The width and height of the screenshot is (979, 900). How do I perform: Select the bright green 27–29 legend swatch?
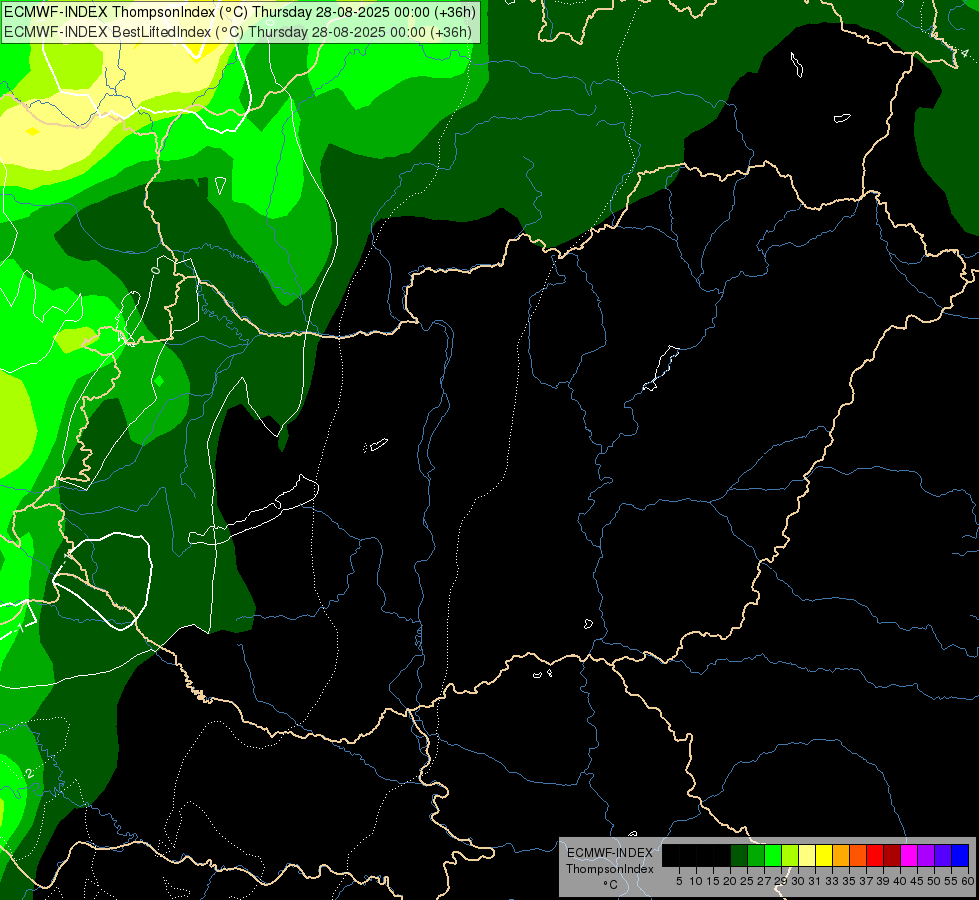773,856
